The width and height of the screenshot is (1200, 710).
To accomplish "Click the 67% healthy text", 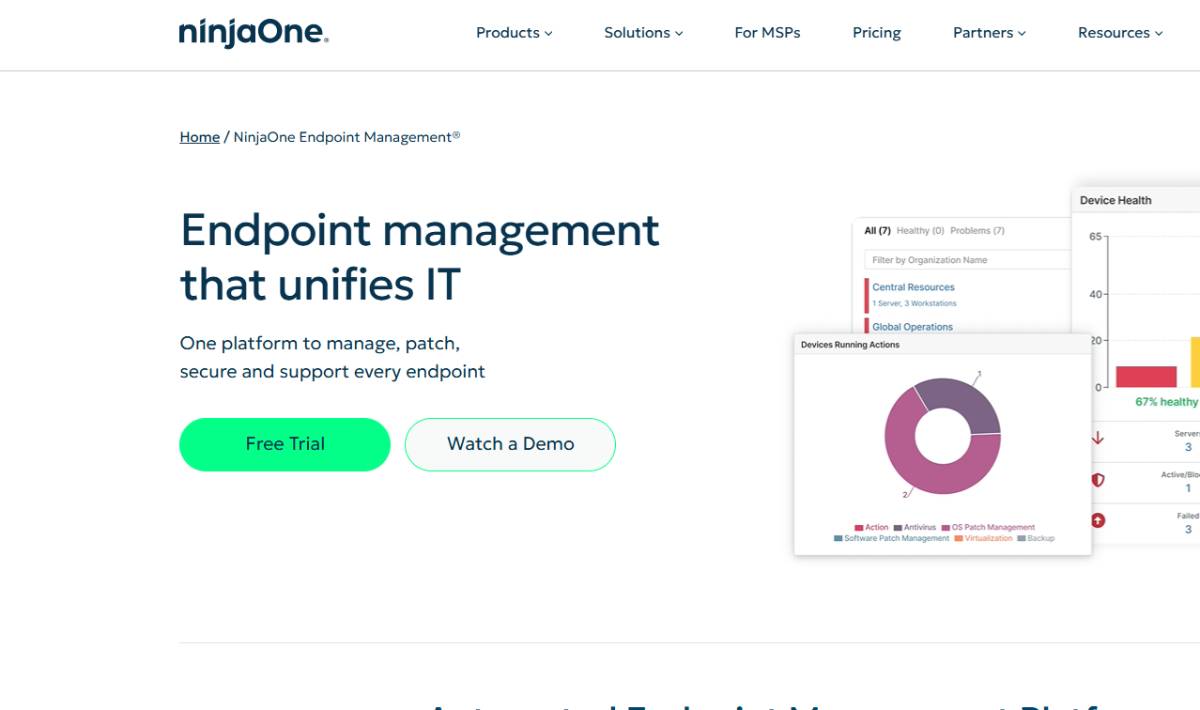I will pos(1166,402).
